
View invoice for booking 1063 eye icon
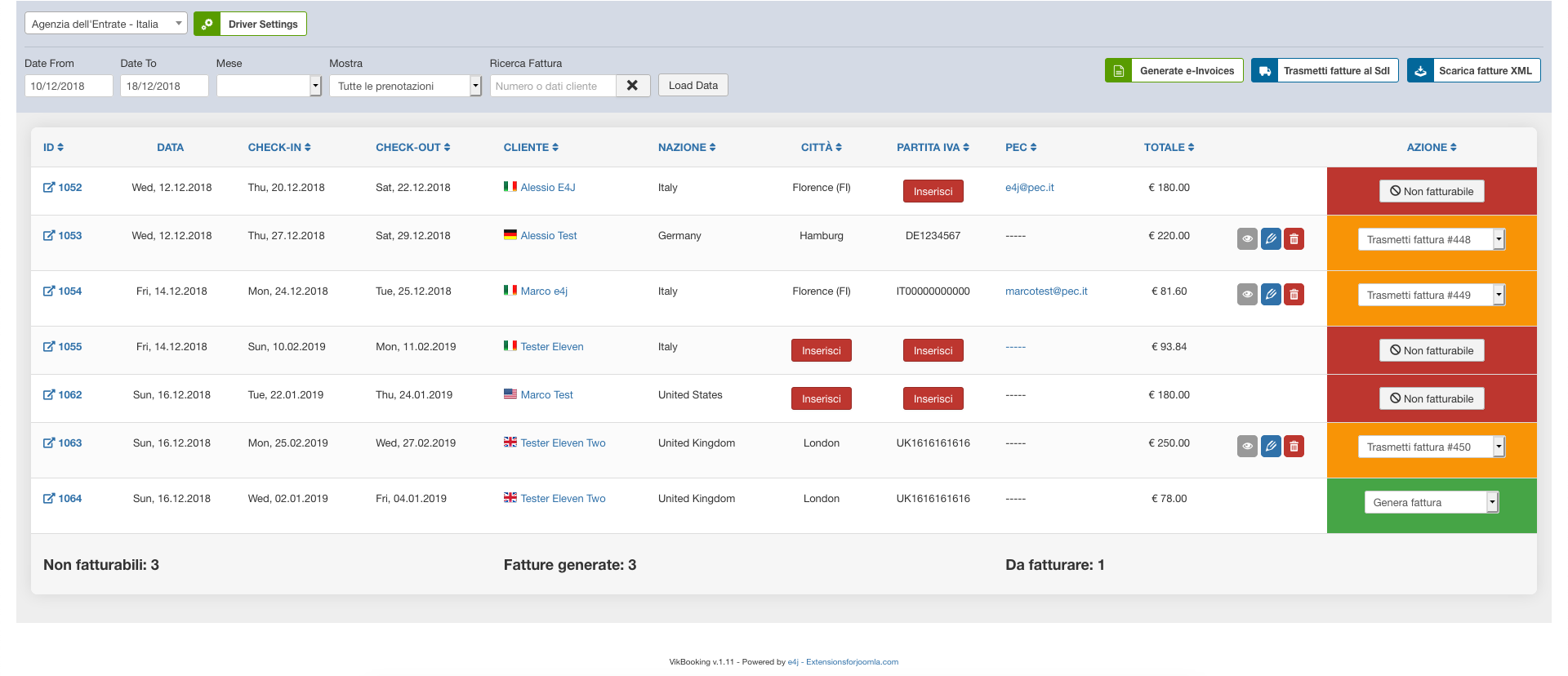[x=1247, y=447]
